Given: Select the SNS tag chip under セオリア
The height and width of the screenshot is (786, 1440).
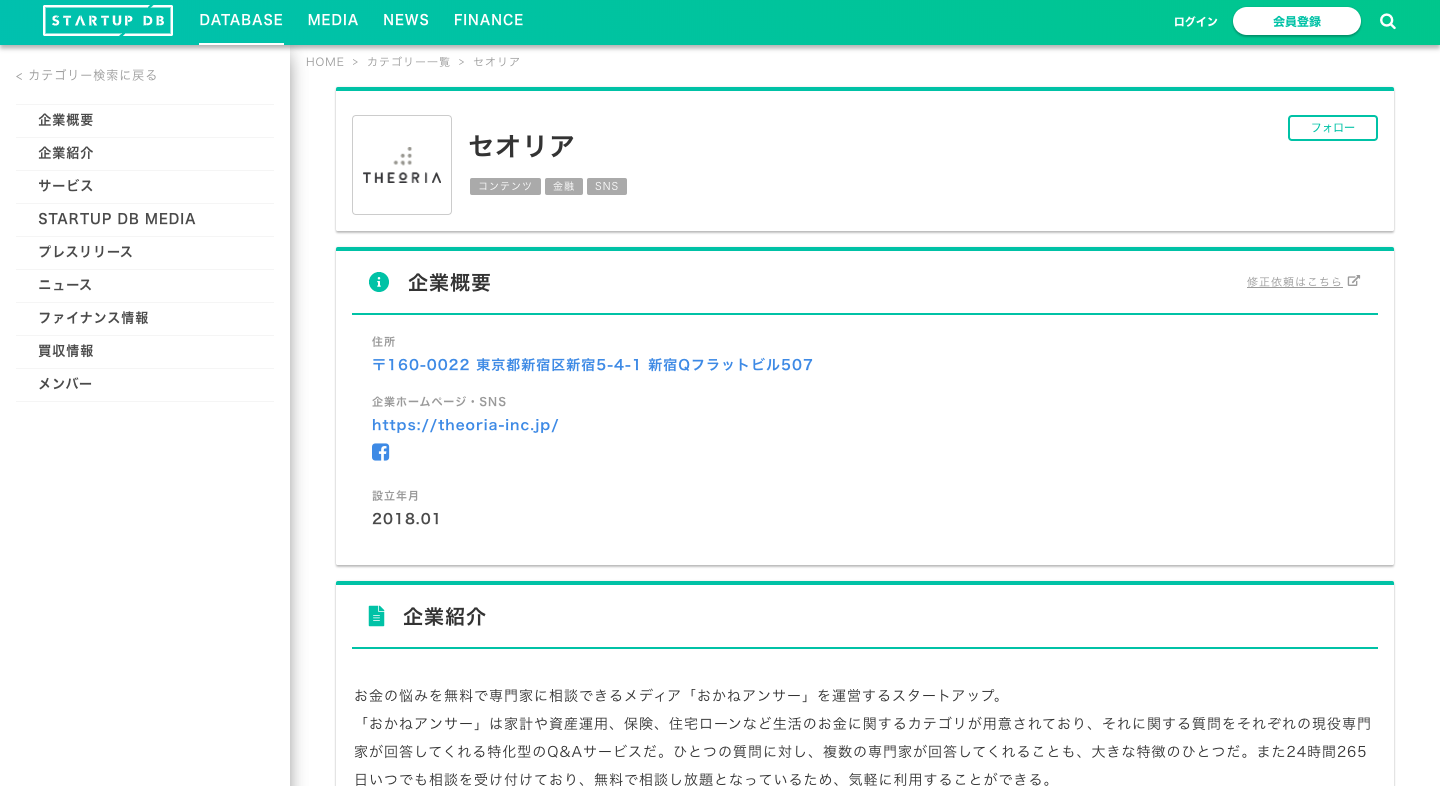Looking at the screenshot, I should tap(606, 186).
